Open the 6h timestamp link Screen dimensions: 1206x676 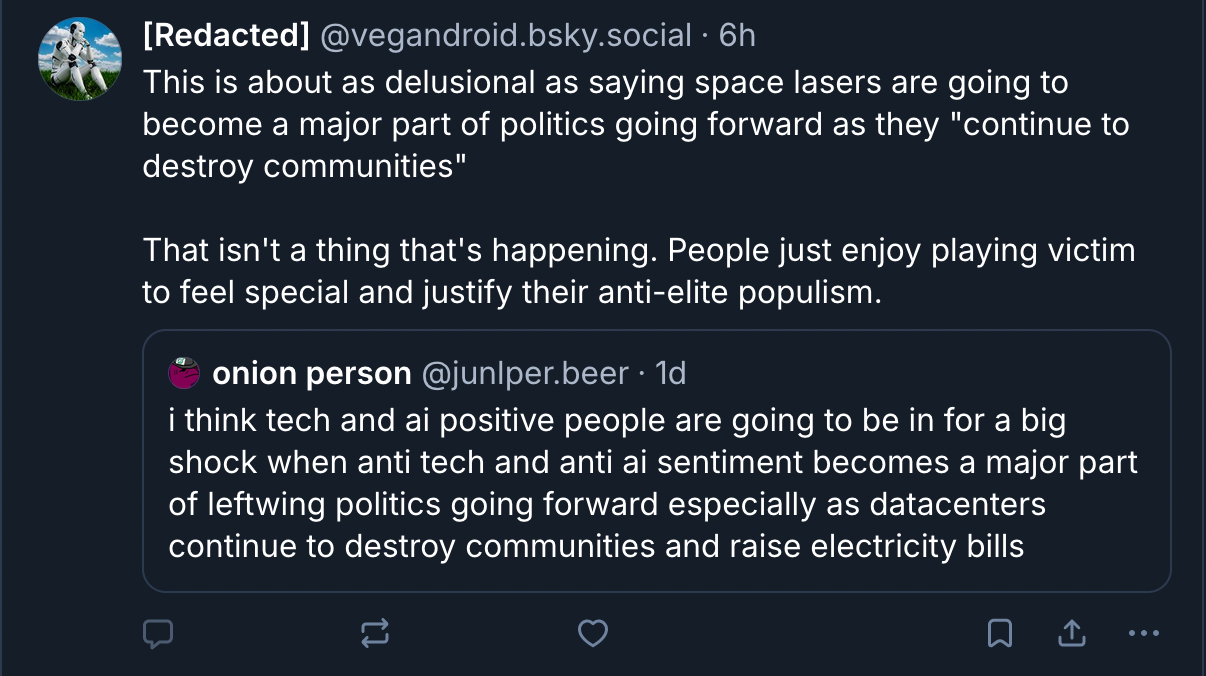(737, 36)
